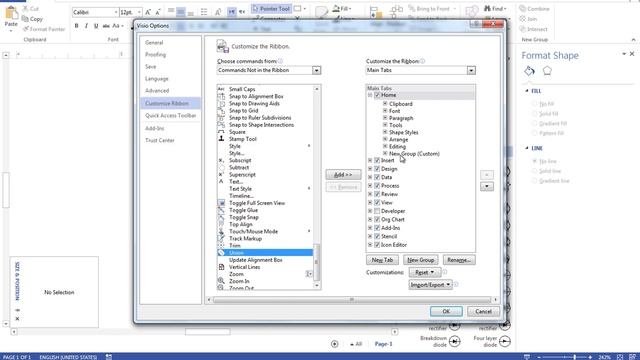Select the Pointer Tool in the ribbon

coord(271,9)
